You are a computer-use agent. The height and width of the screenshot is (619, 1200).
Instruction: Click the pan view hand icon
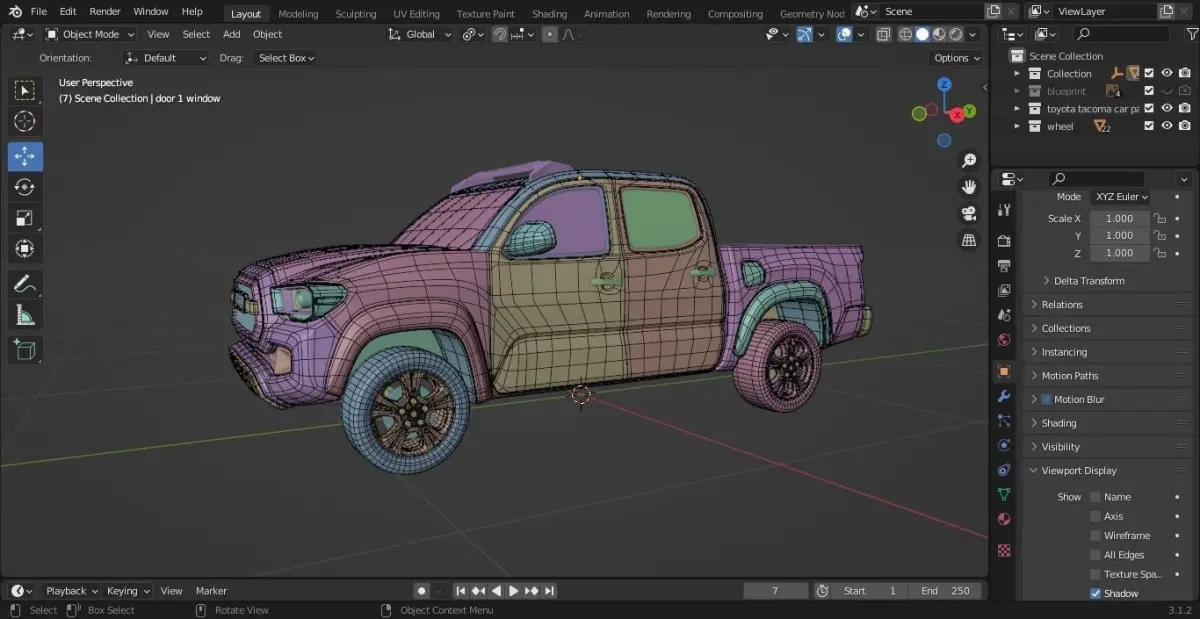(x=968, y=187)
